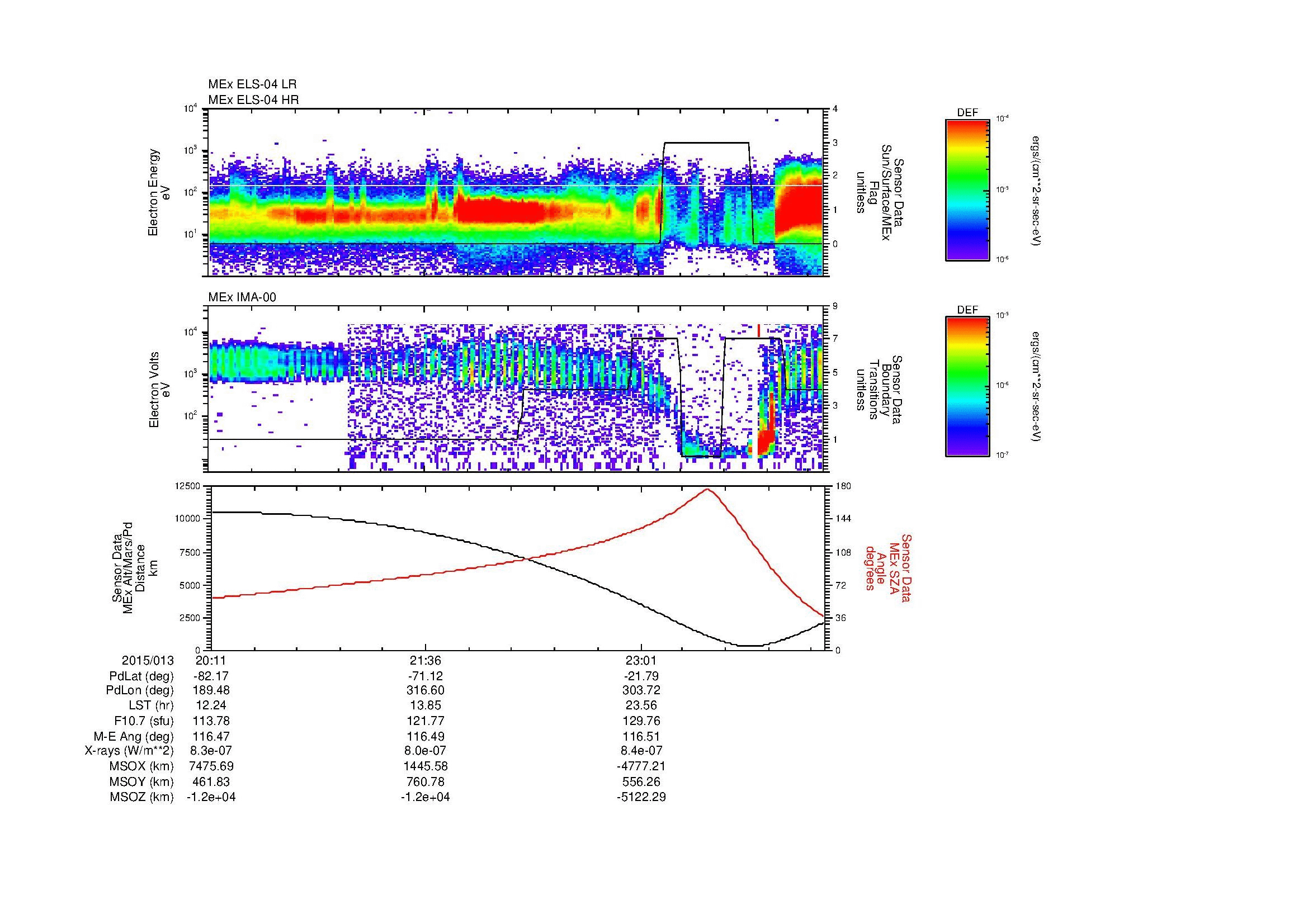Click the red spike in the IMA spectrogram
Viewport: 1308px width, 924px height.
coord(759,331)
